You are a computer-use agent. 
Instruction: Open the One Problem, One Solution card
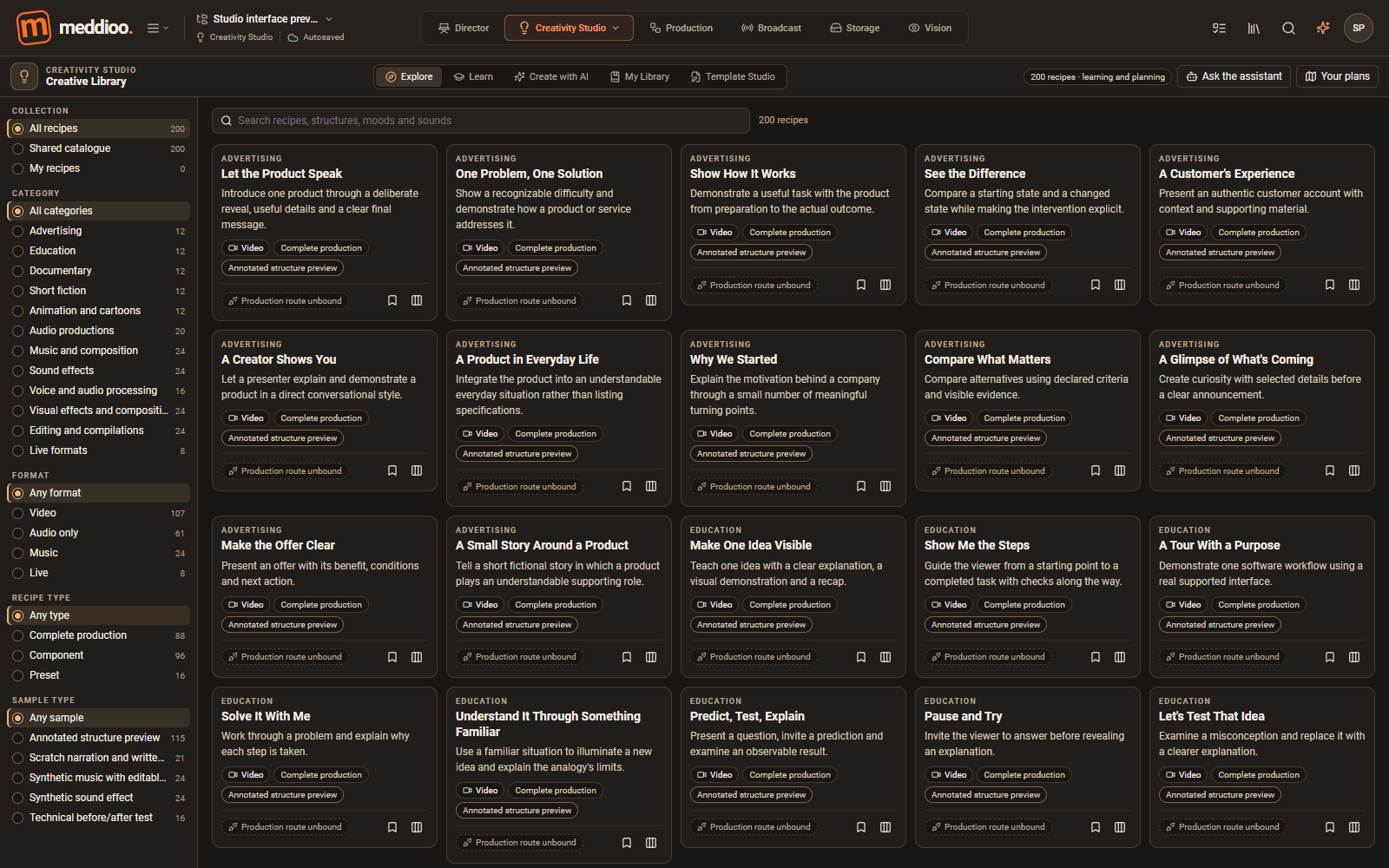(x=559, y=233)
